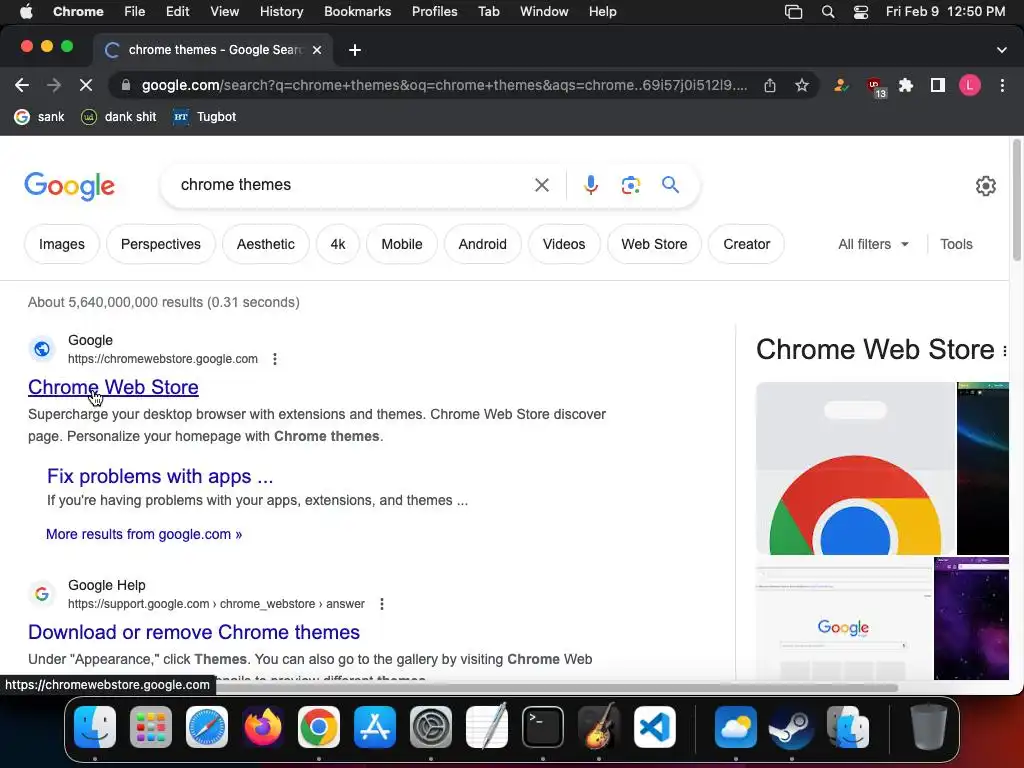Click the URL in the address bar
This screenshot has height=768, width=1024.
coord(444,85)
